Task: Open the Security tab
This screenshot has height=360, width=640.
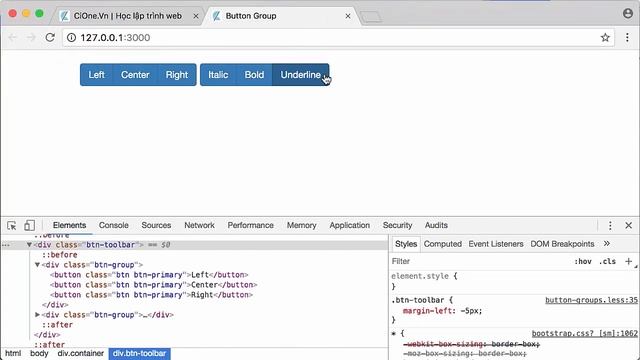Action: click(397, 225)
